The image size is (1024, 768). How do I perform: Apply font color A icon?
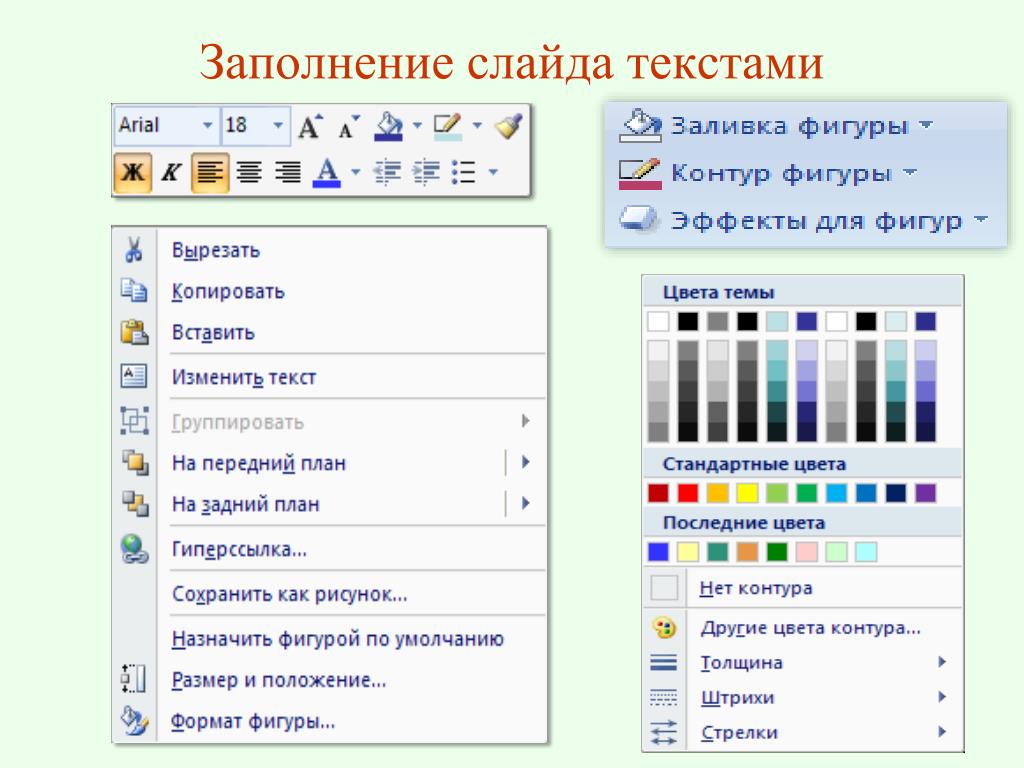click(x=327, y=172)
